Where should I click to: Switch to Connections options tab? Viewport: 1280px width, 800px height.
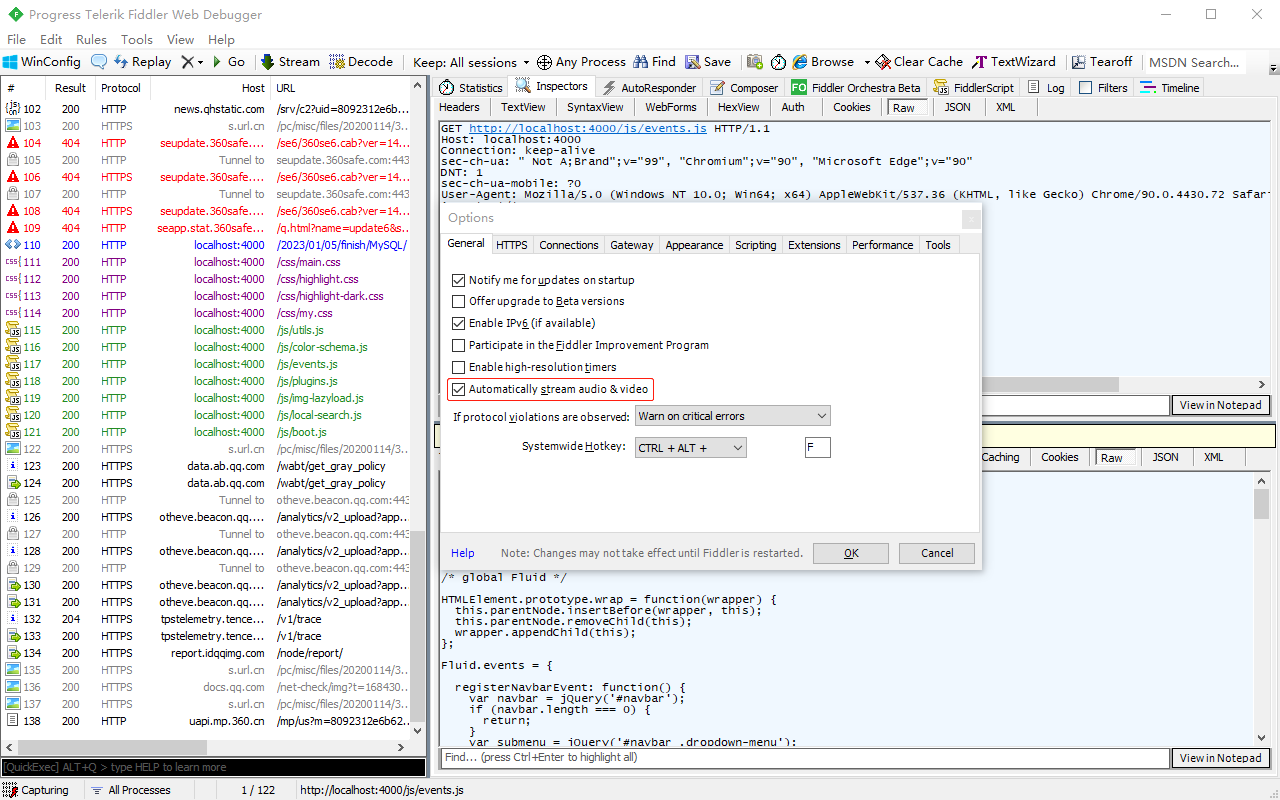[569, 245]
